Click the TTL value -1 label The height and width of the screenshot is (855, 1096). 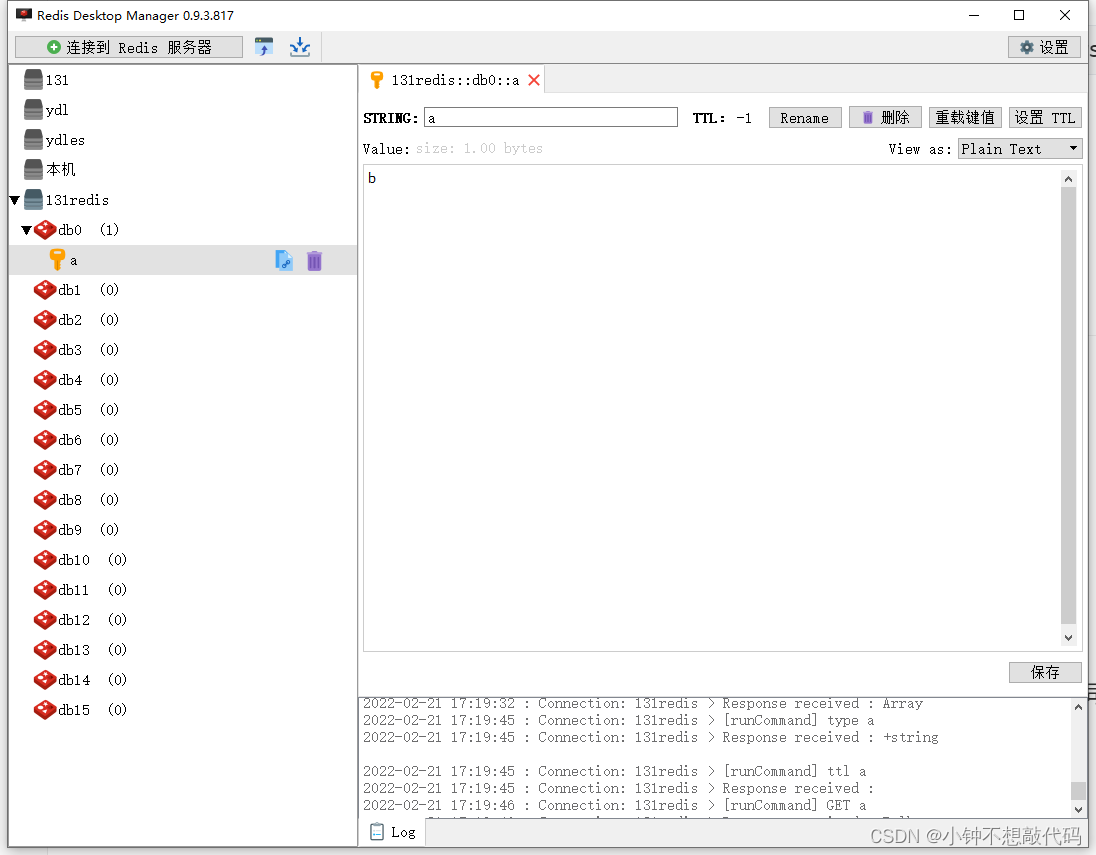(x=744, y=118)
